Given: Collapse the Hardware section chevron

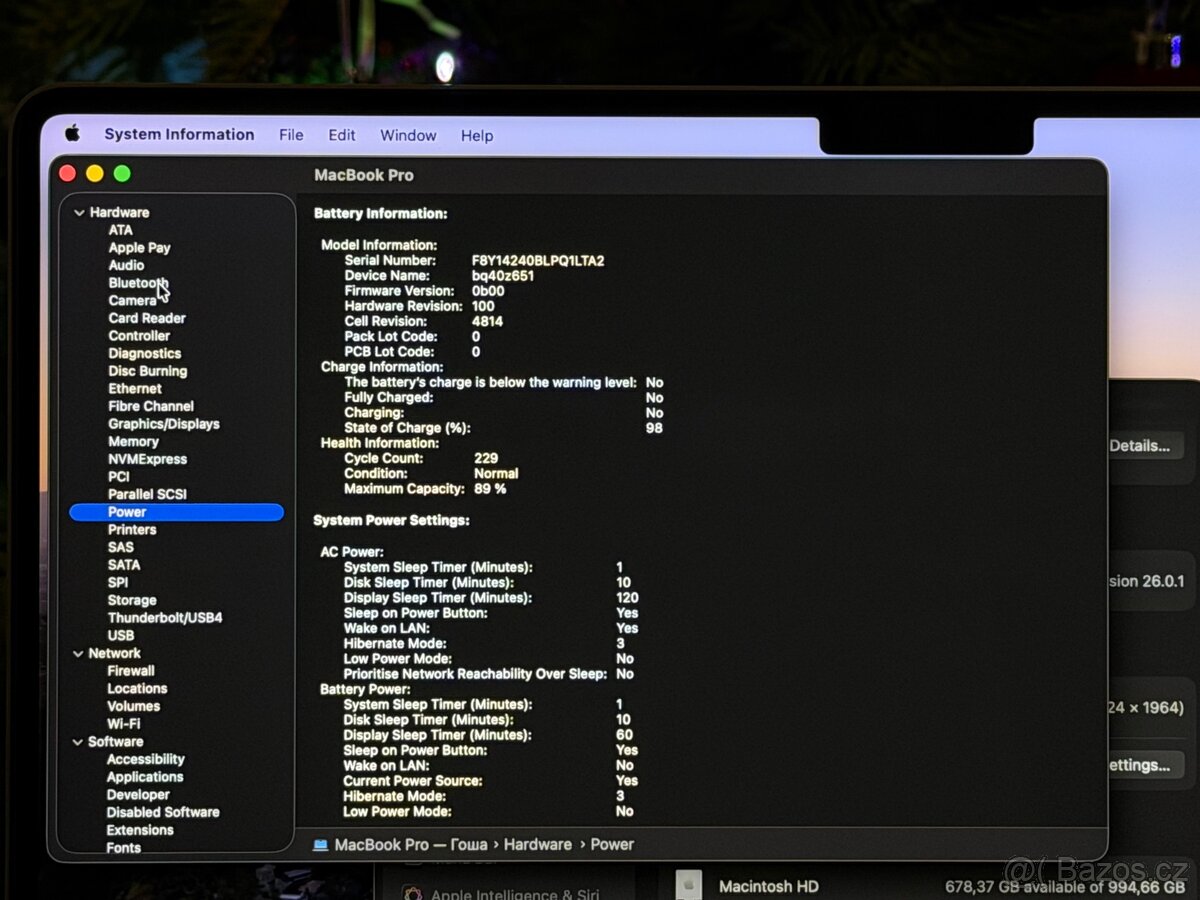Looking at the screenshot, I should (79, 213).
